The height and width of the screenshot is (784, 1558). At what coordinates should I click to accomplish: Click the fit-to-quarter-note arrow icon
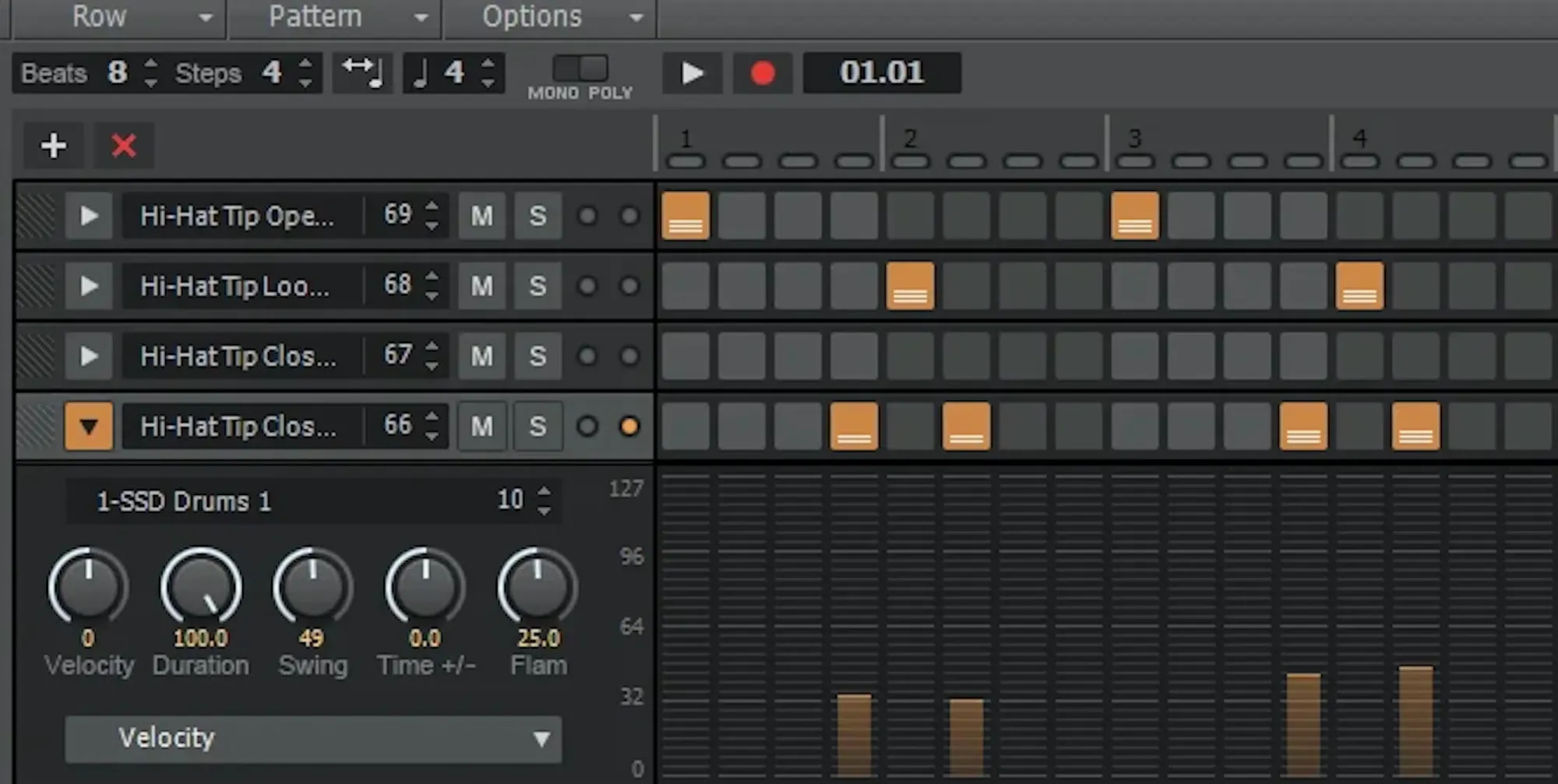363,73
